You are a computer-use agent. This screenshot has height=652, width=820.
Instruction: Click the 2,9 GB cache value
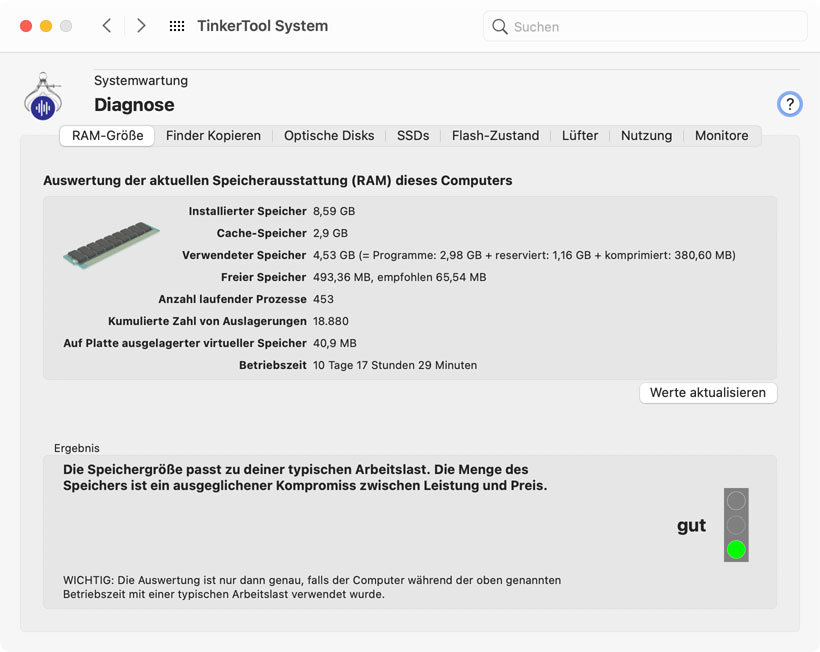(x=330, y=233)
